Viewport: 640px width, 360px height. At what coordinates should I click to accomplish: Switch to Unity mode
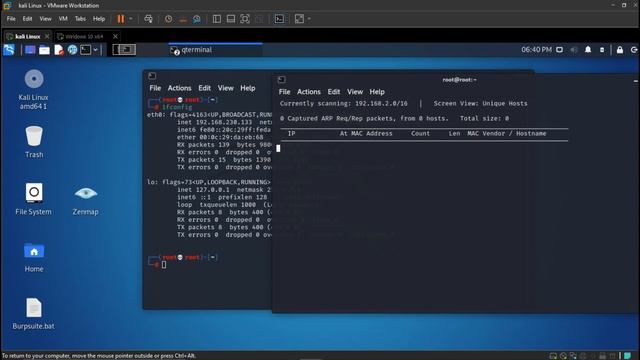(259, 19)
